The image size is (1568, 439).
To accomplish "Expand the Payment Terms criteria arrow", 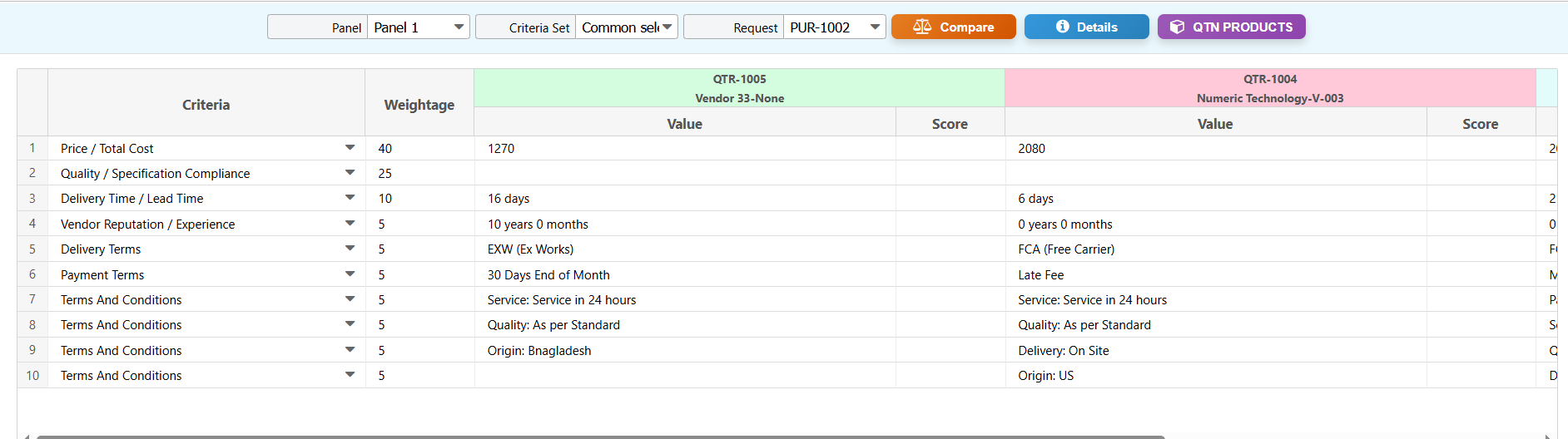I will 350,274.
